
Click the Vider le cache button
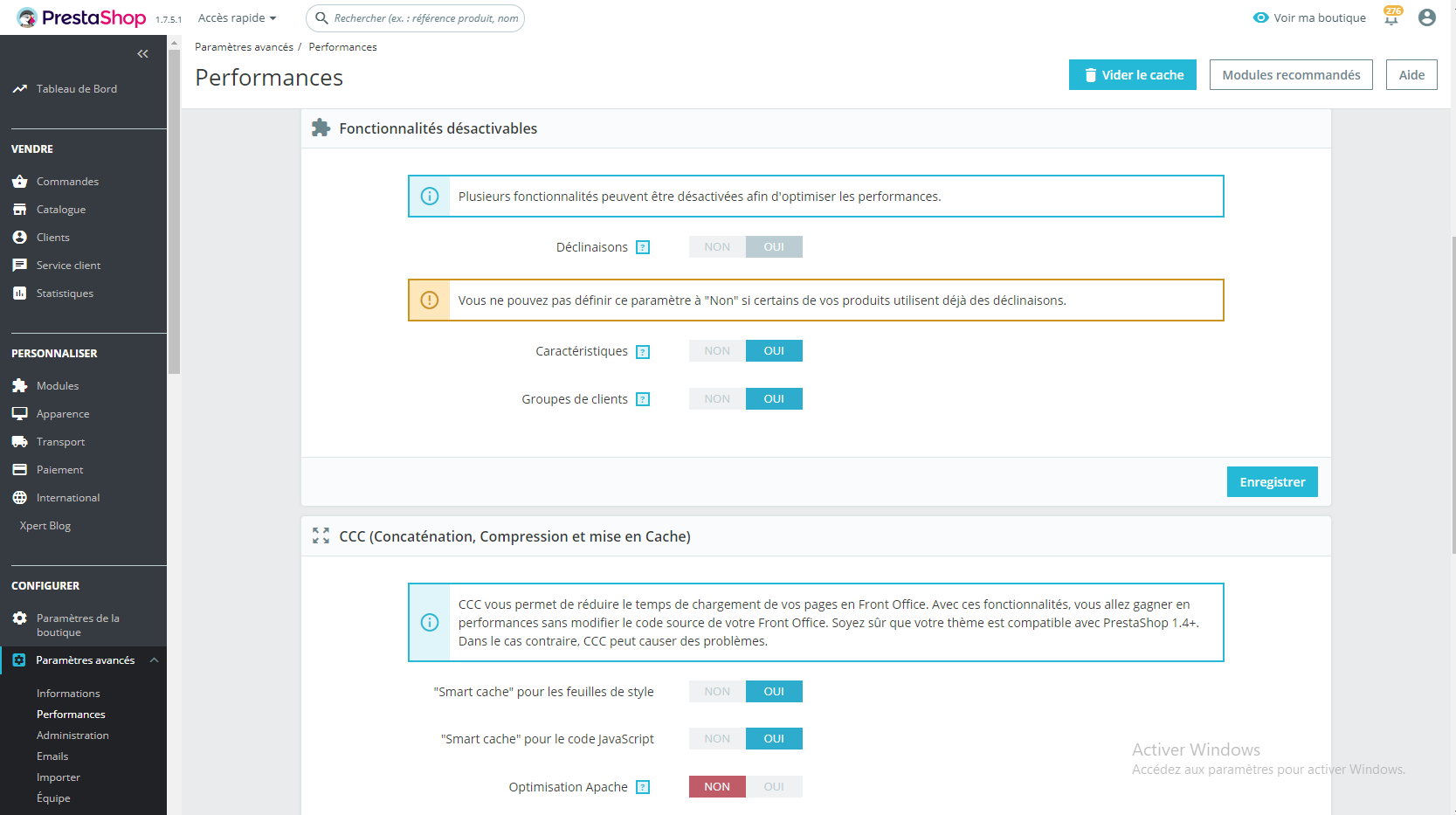click(1133, 75)
